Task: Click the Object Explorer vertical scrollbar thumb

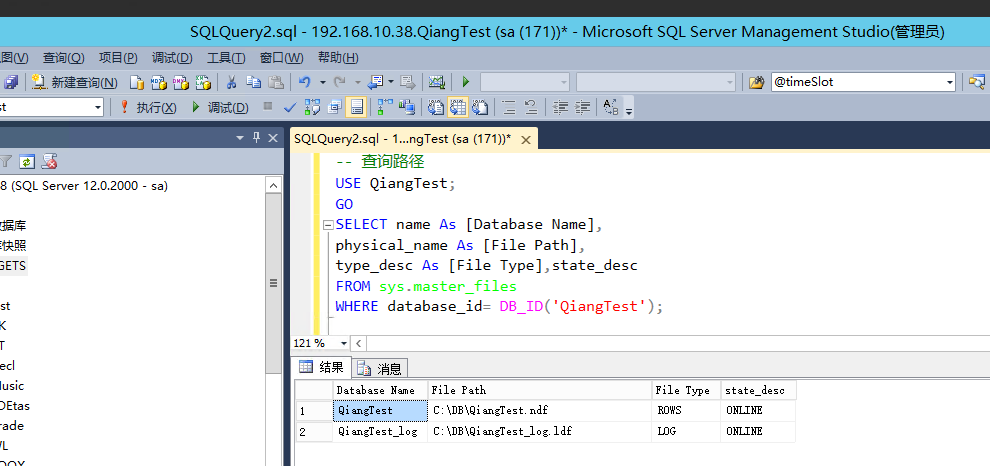Action: click(x=273, y=285)
